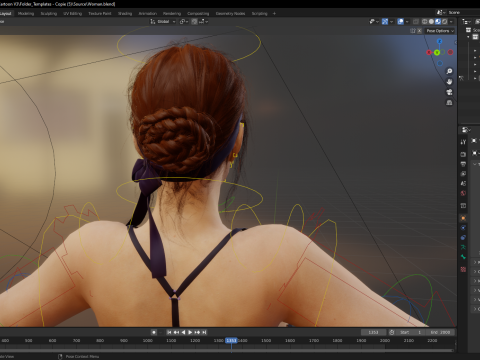This screenshot has height=360, width=480.
Task: Open Object properties tab
Action: (463, 218)
